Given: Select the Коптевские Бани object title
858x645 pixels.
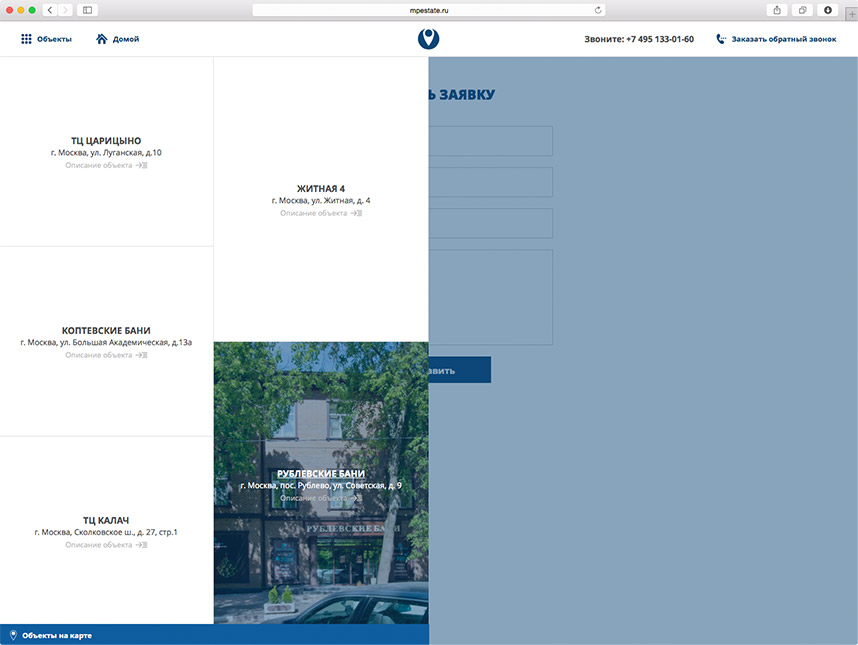Looking at the screenshot, I should [106, 330].
